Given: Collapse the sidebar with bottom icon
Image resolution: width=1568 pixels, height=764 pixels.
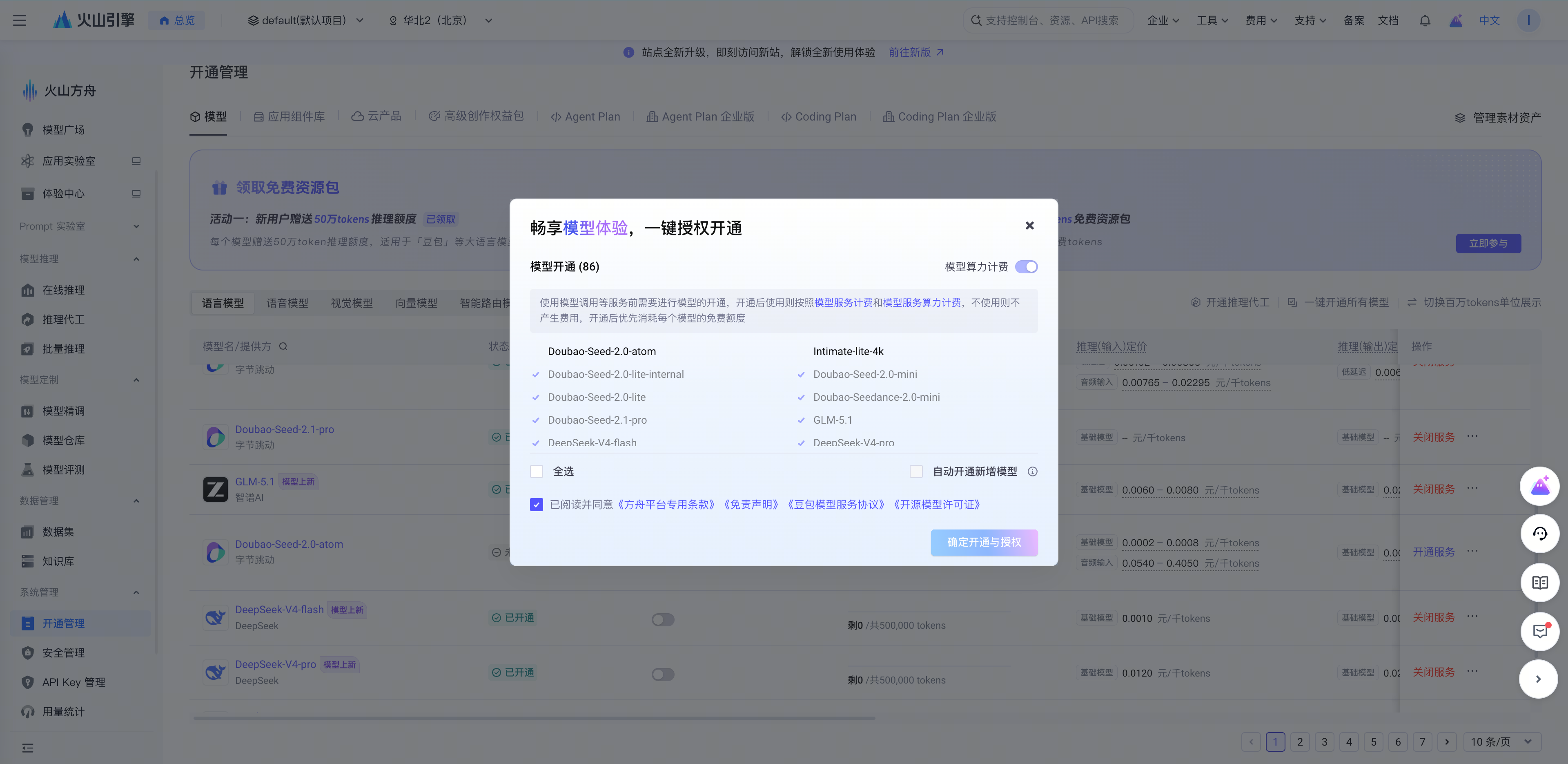Looking at the screenshot, I should (x=27, y=748).
